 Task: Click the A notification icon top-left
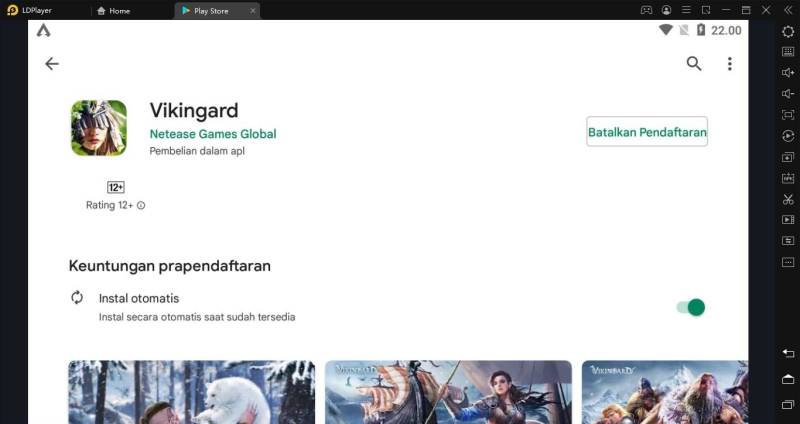43,31
